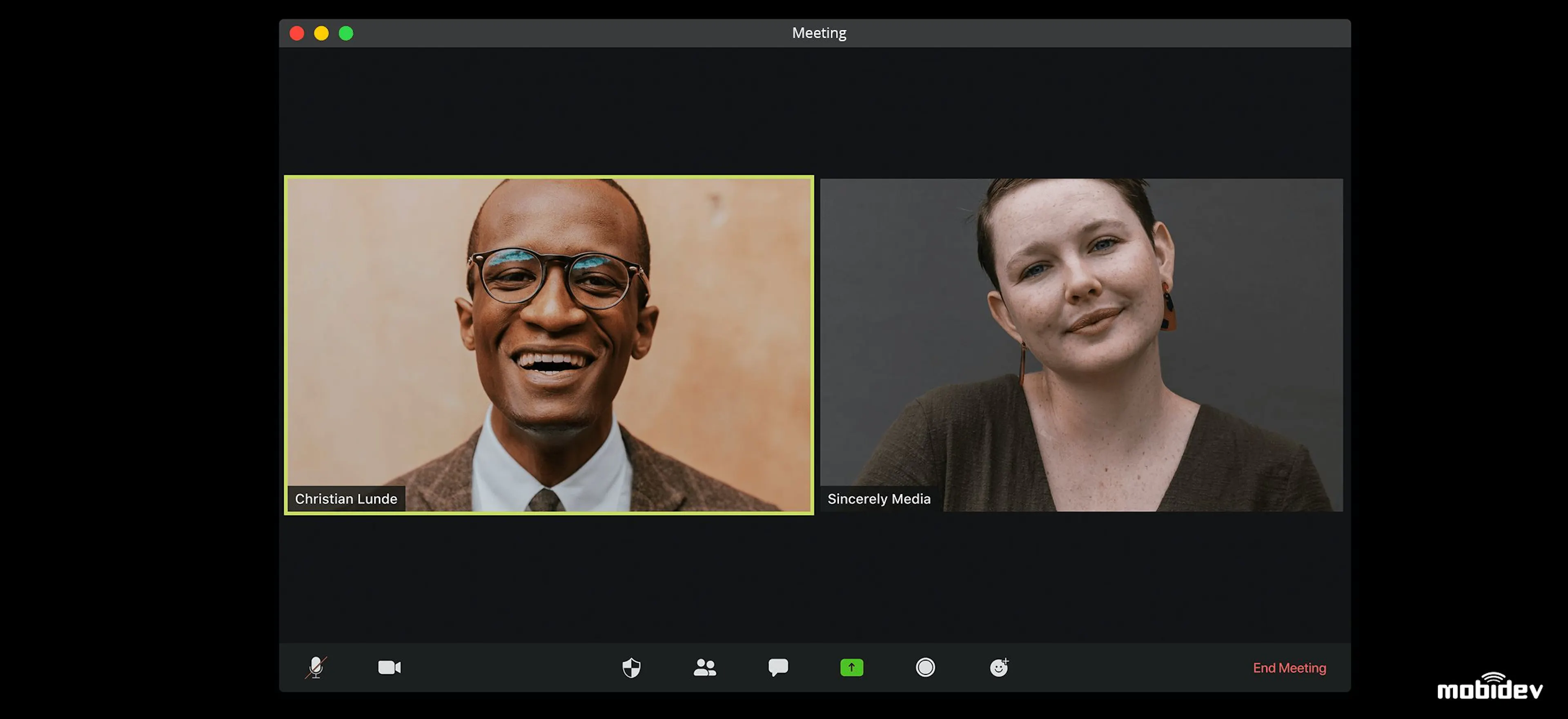Unmute the microphone in the toolbar
The height and width of the screenshot is (719, 1568).
[x=316, y=667]
